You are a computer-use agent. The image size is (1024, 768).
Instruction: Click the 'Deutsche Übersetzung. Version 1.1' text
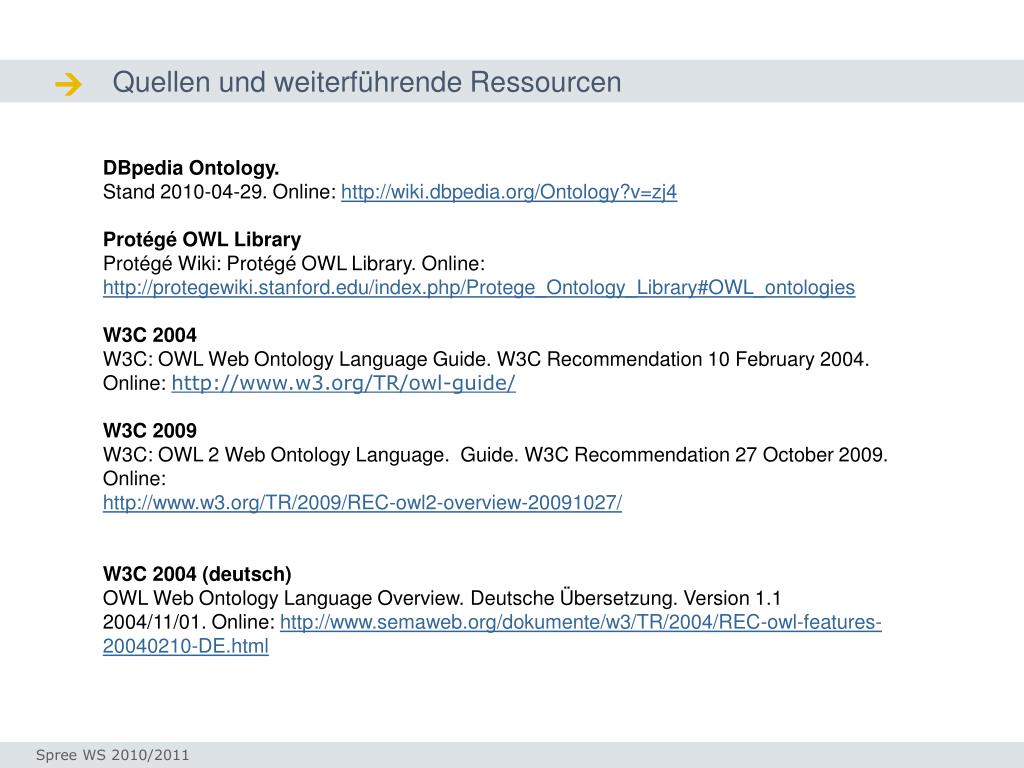(626, 598)
